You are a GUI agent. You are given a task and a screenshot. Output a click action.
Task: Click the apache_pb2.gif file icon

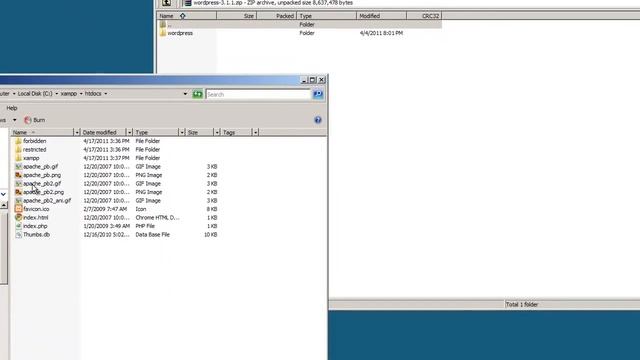pos(18,184)
